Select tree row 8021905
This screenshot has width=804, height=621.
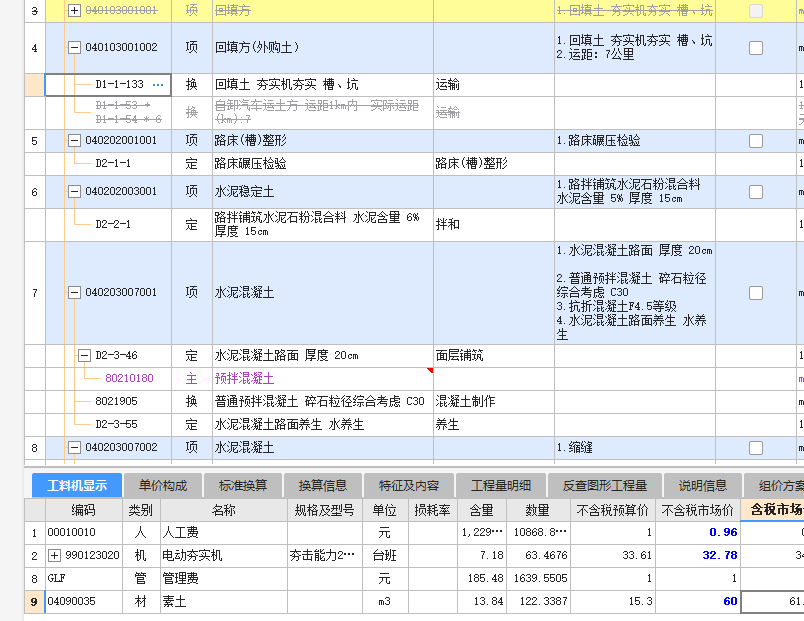point(116,402)
